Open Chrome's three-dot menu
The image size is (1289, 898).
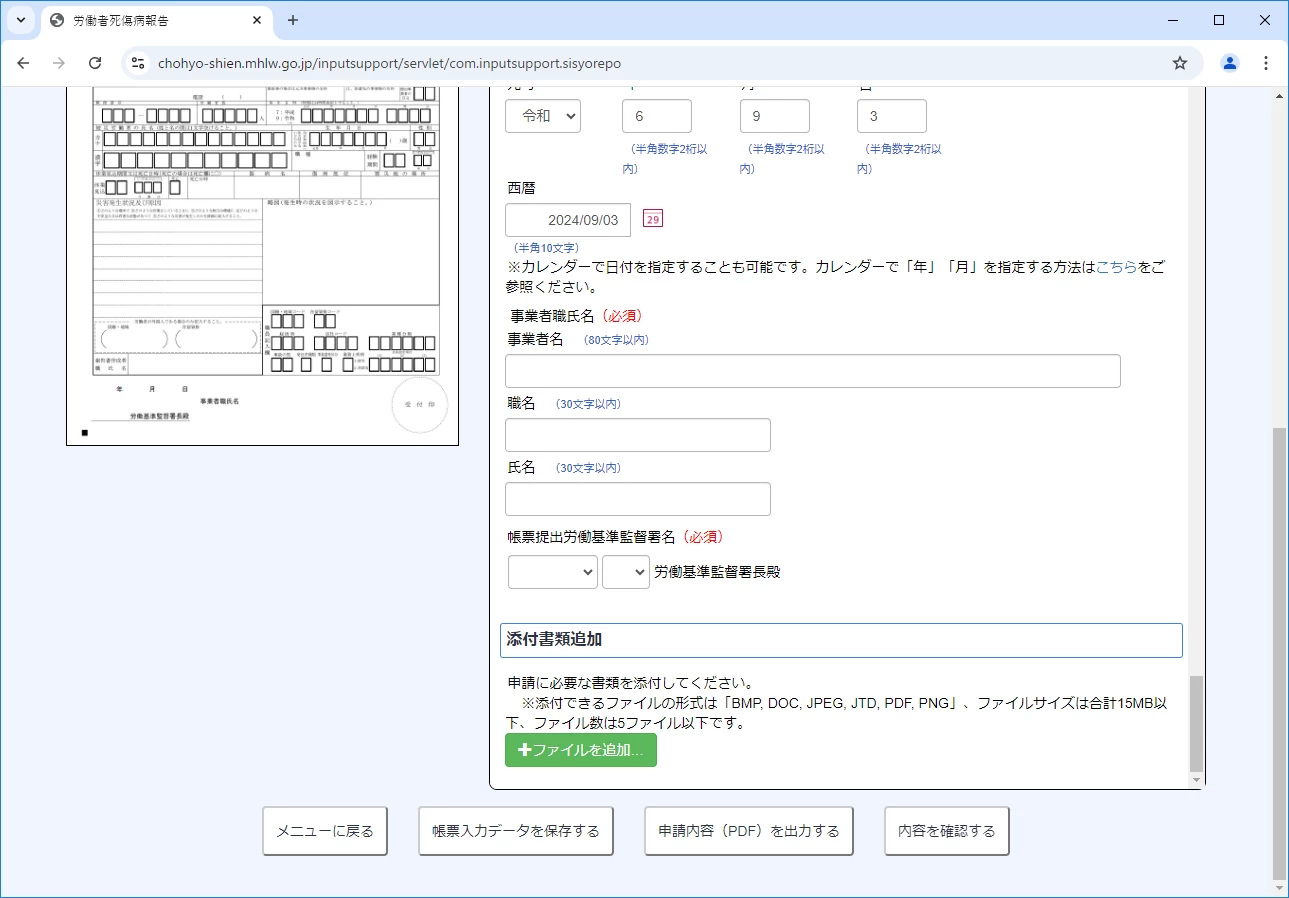tap(1266, 63)
